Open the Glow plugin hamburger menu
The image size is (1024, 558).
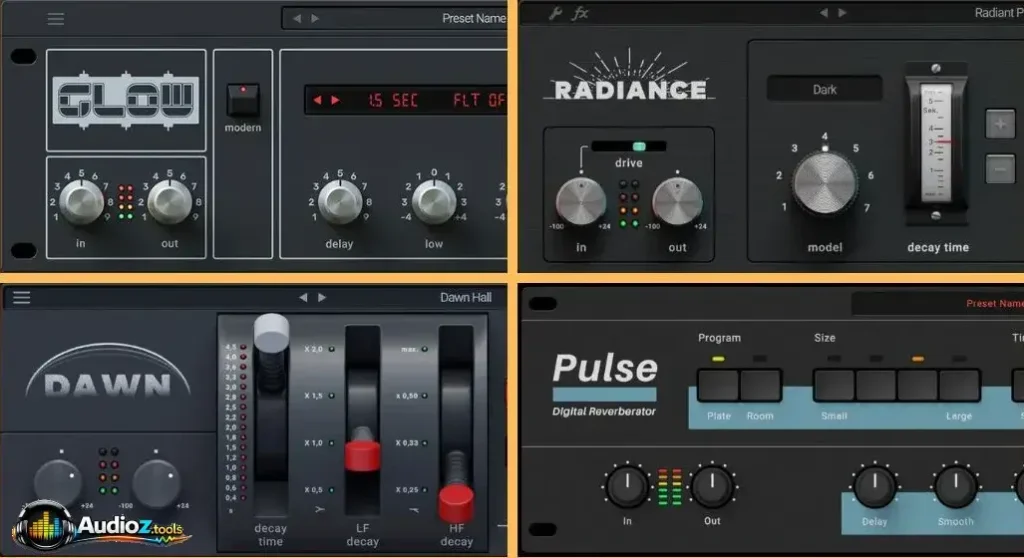click(56, 18)
